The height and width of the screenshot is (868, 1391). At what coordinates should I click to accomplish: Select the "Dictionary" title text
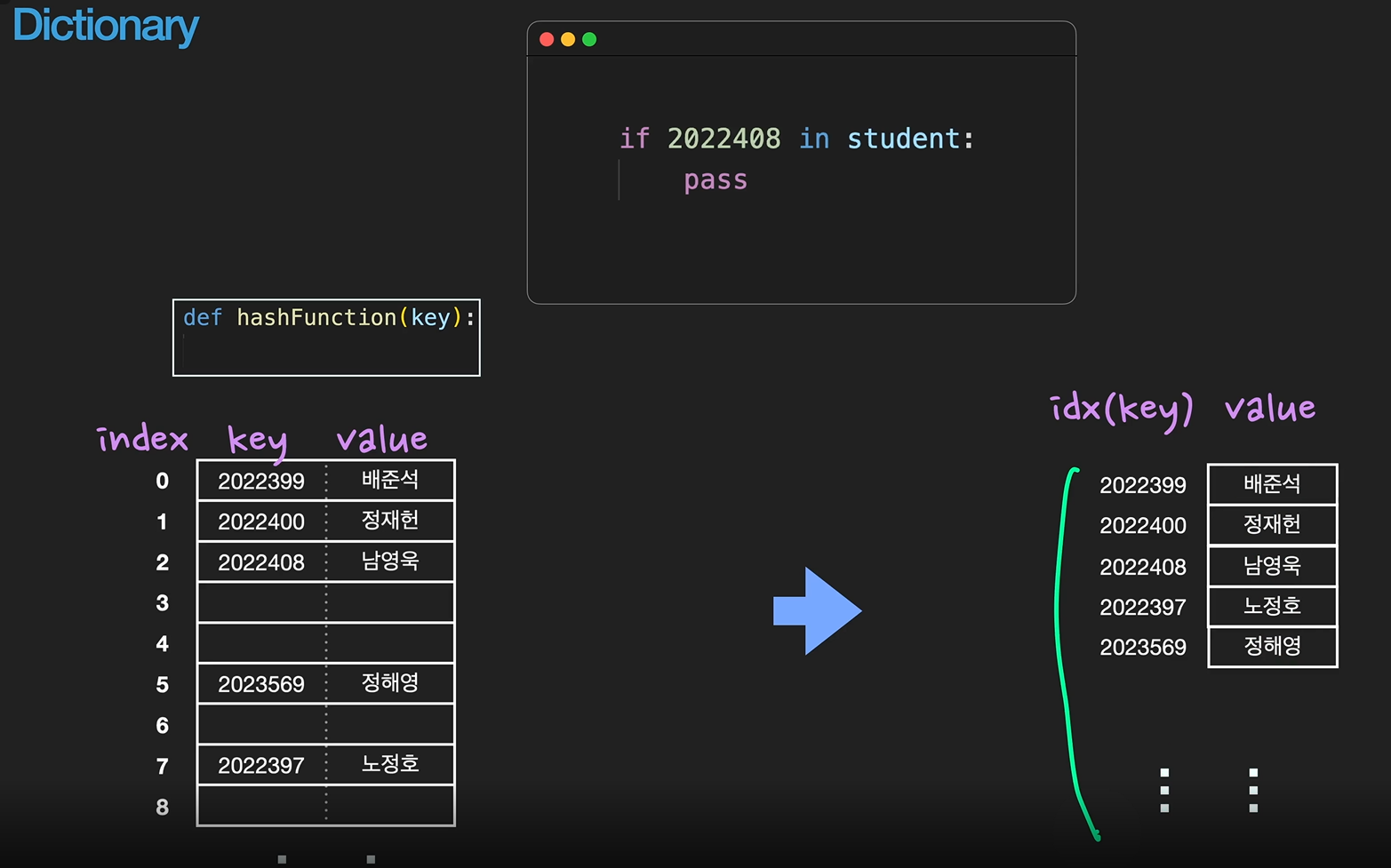106,26
